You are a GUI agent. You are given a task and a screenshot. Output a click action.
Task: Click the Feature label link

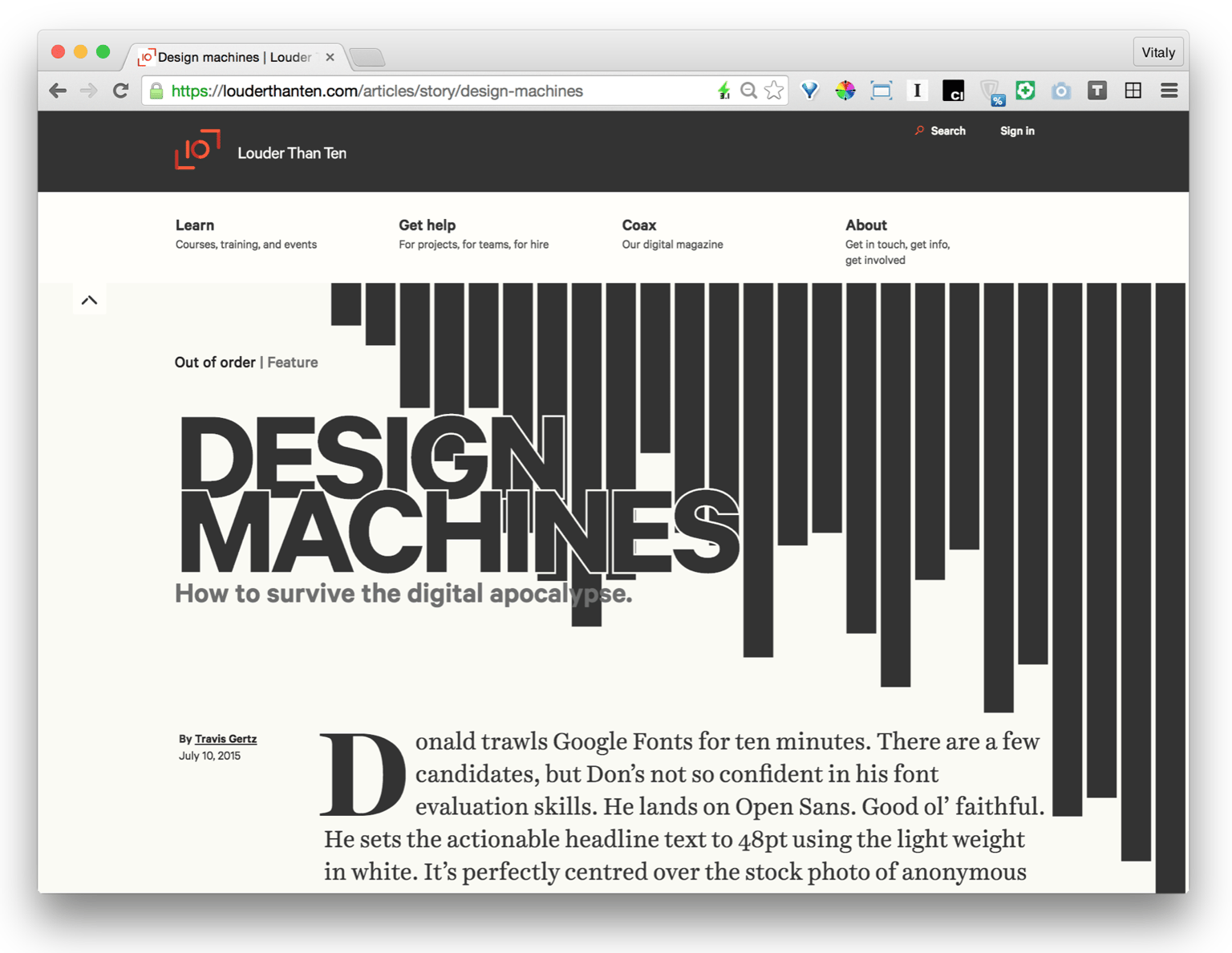pyautogui.click(x=293, y=363)
